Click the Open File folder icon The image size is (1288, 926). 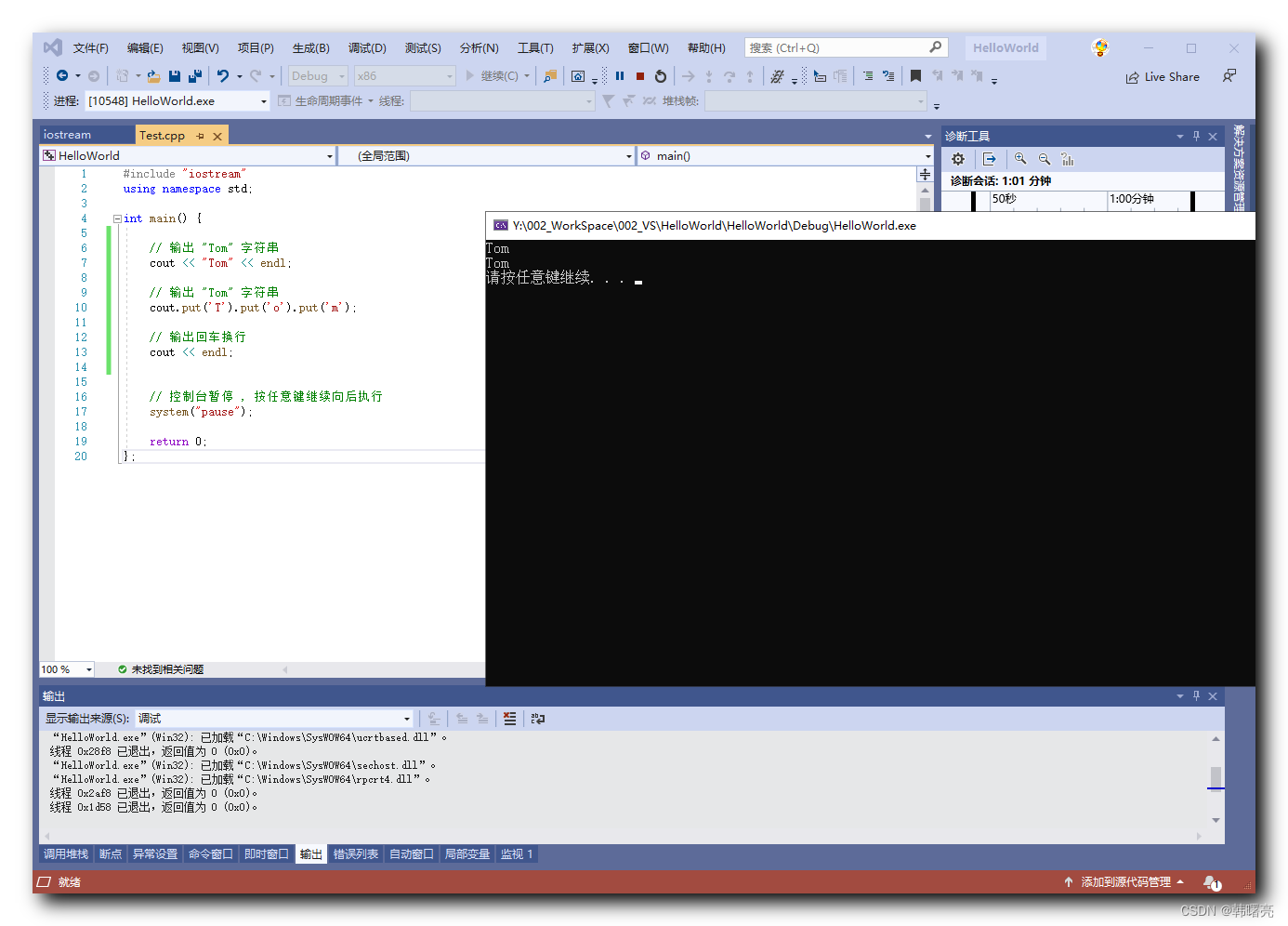click(154, 76)
